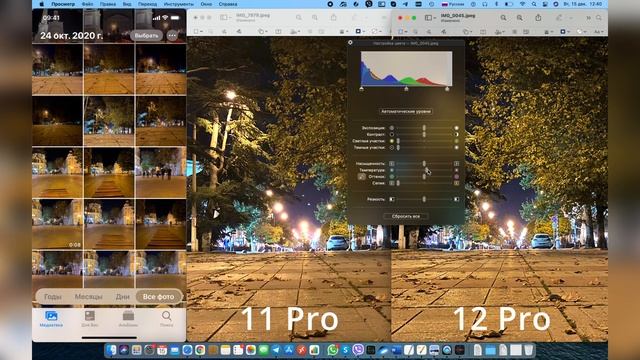Open the Albums tab in Photos

pos(128,319)
